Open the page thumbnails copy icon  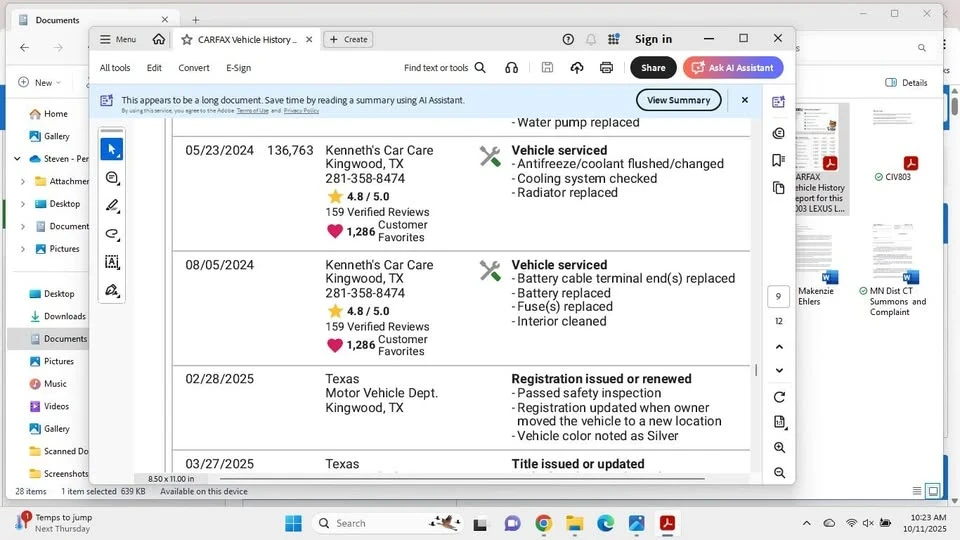(778, 188)
